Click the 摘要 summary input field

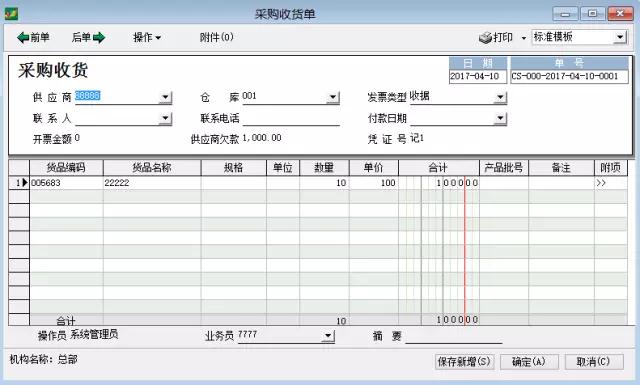(x=453, y=336)
